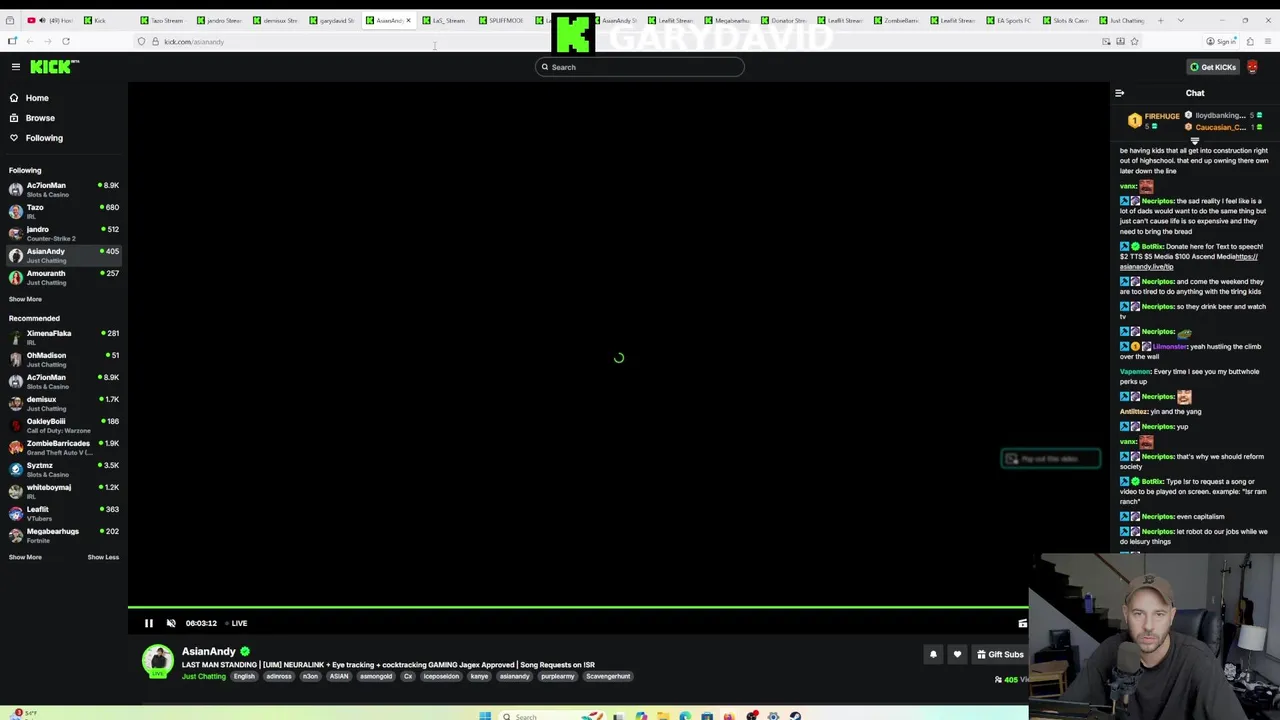Viewport: 1280px width, 720px height.
Task: Switch to demisux Stream browser tab
Action: (276, 20)
